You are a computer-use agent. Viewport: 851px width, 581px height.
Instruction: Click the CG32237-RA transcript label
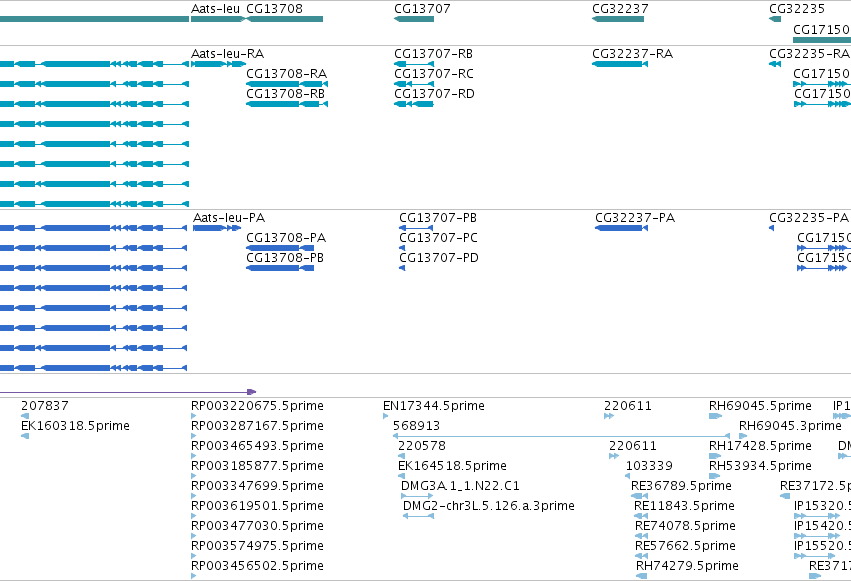pyautogui.click(x=632, y=54)
